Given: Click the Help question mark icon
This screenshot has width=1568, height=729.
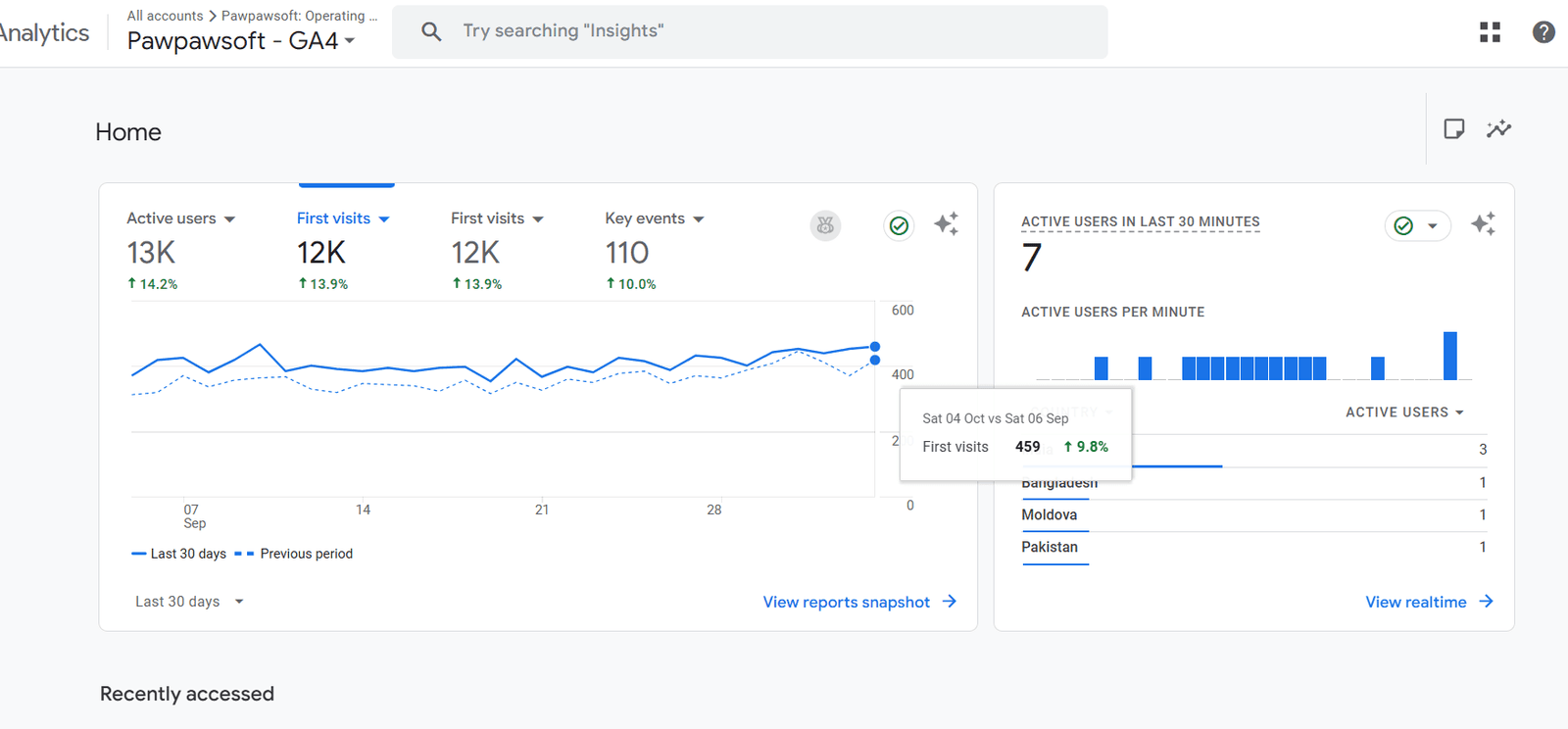Looking at the screenshot, I should 1543,32.
